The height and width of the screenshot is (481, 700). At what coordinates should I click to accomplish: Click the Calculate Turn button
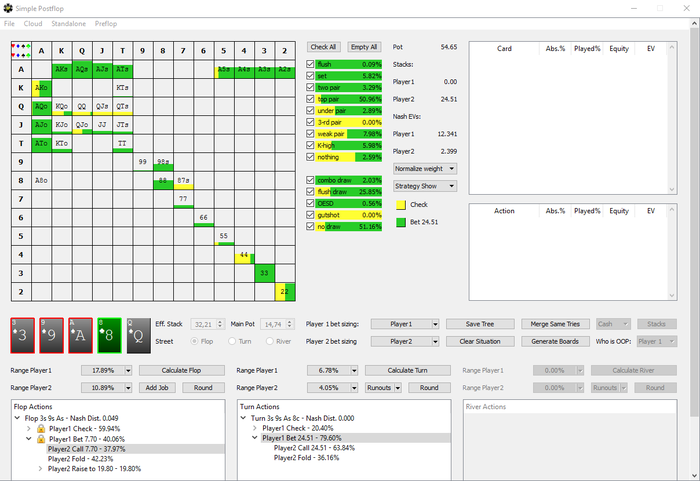[x=408, y=371]
